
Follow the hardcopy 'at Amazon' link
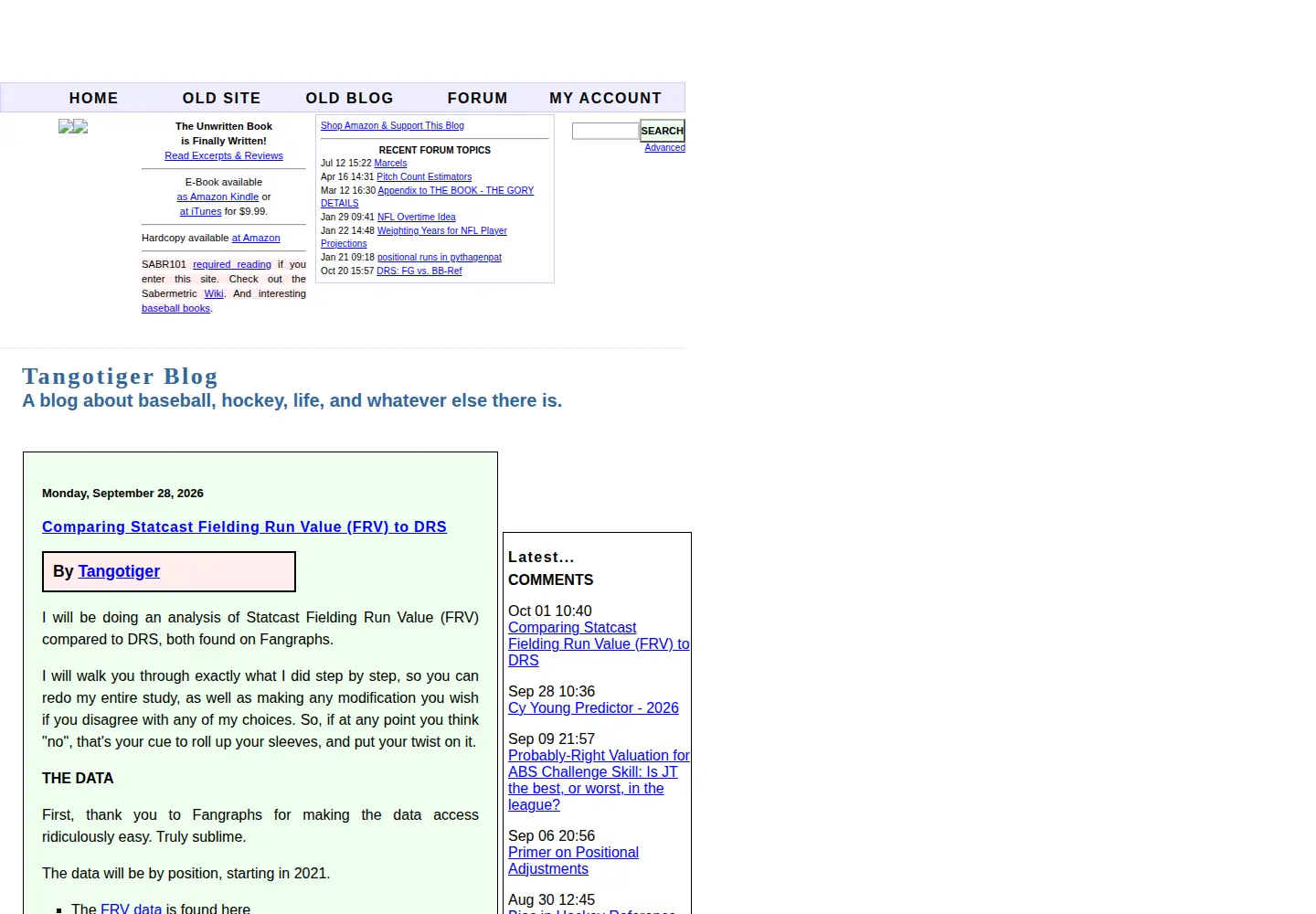(256, 238)
